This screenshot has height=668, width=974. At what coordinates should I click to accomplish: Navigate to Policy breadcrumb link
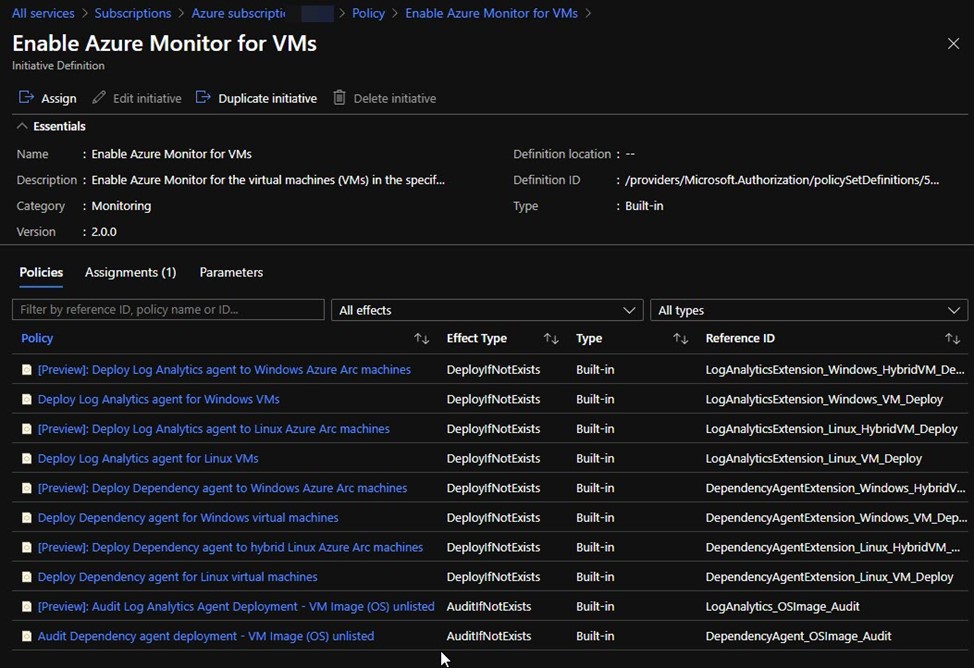(368, 13)
